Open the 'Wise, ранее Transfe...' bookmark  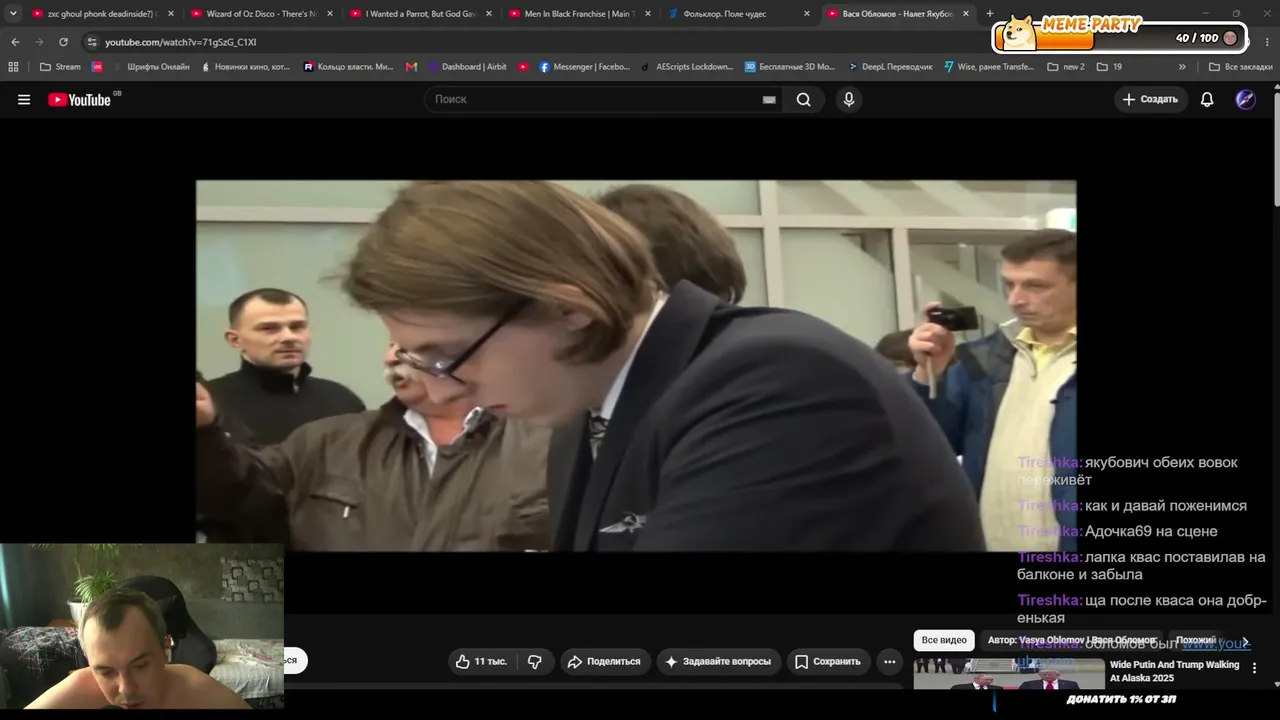click(989, 67)
